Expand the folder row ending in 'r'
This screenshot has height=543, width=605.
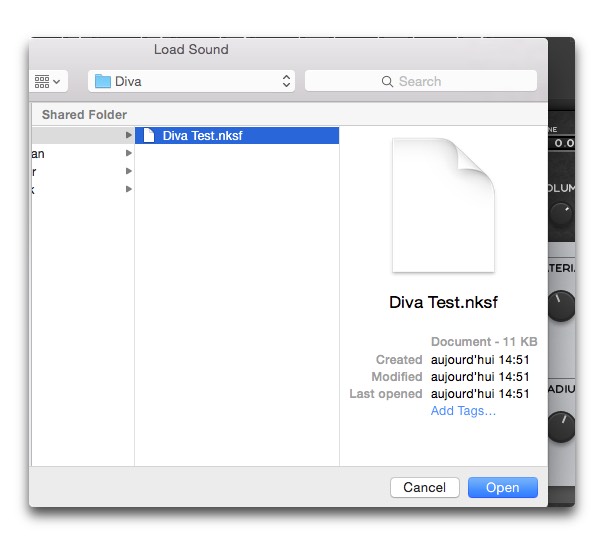pos(129,171)
